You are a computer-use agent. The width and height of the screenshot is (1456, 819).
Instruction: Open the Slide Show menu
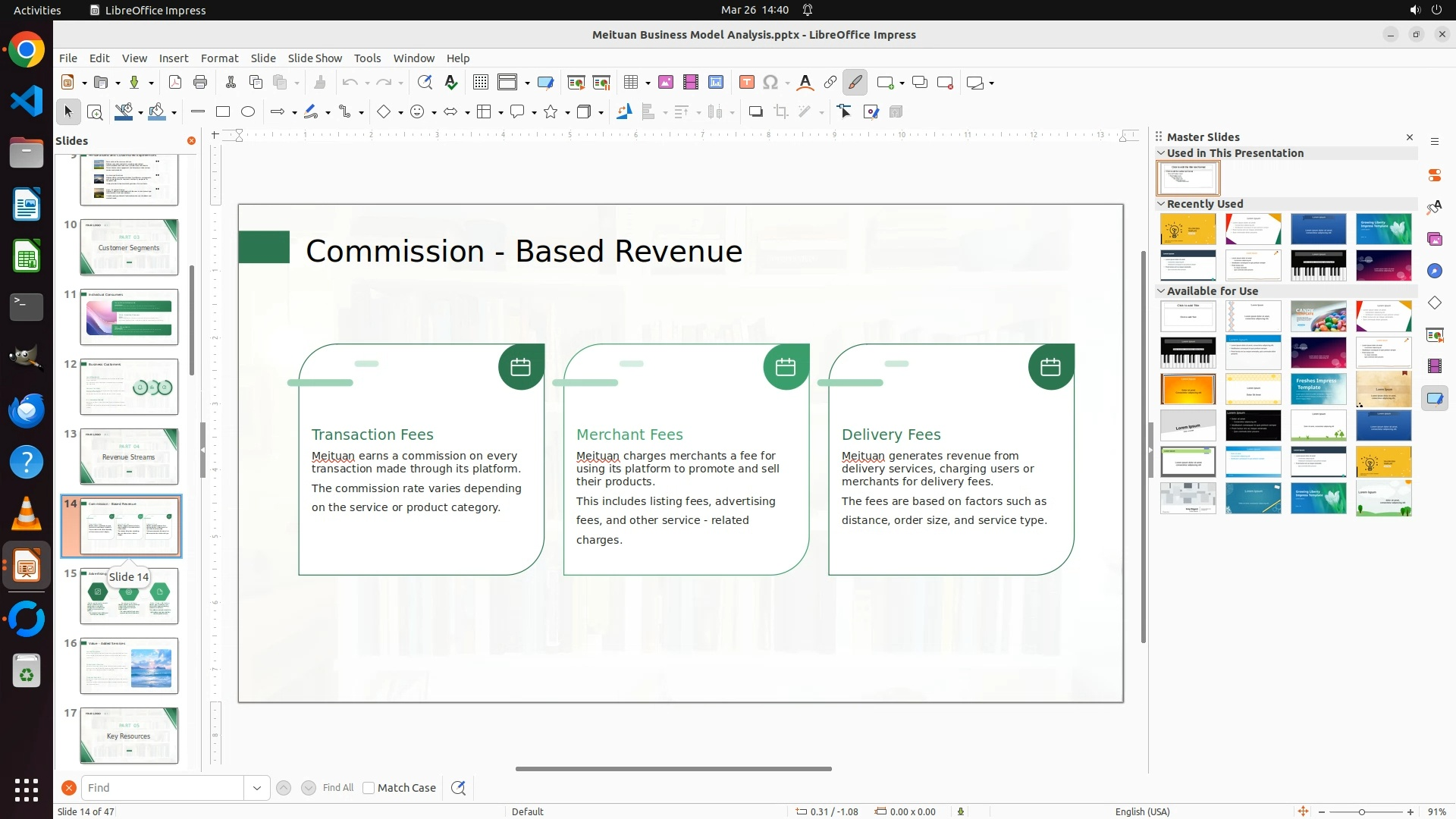coord(315,58)
